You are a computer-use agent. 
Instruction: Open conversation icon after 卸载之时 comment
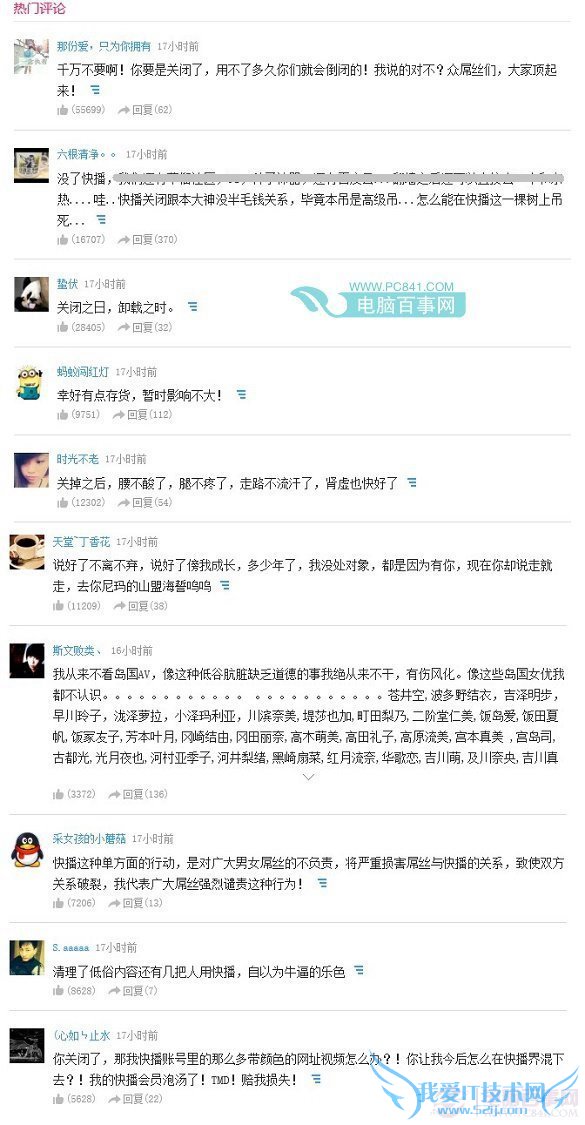coord(192,306)
